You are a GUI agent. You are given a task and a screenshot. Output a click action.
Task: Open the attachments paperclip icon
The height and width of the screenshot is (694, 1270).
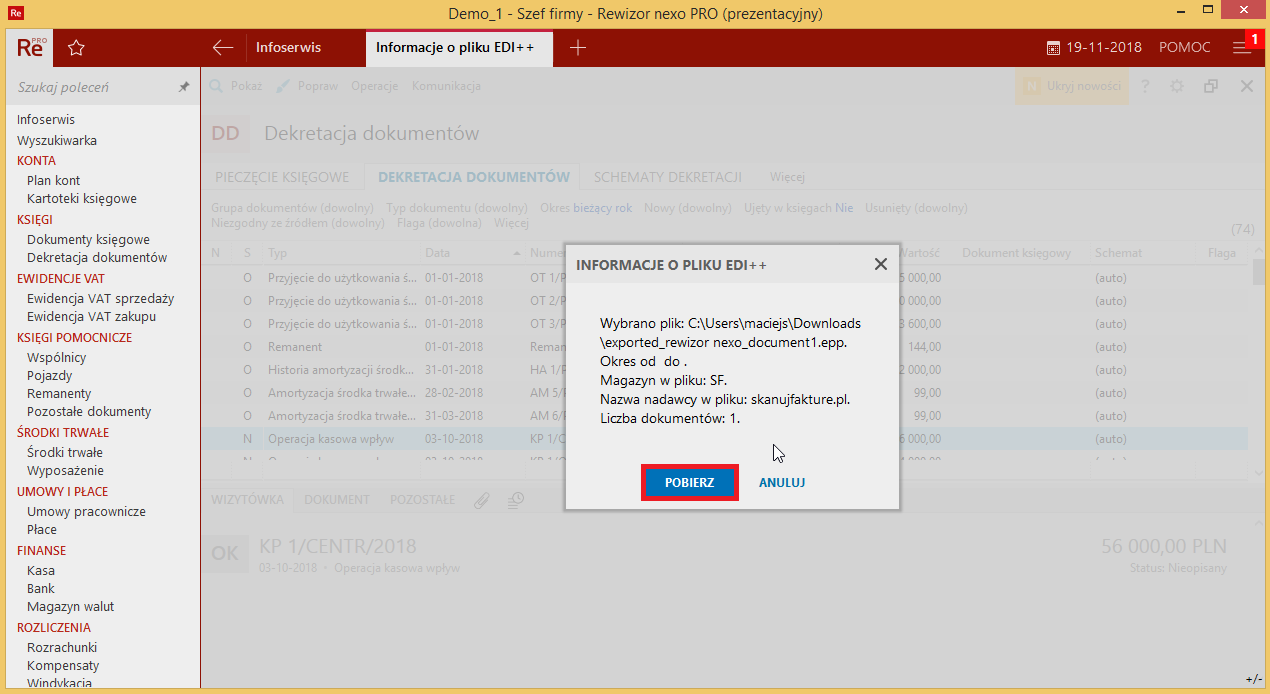tap(481, 499)
